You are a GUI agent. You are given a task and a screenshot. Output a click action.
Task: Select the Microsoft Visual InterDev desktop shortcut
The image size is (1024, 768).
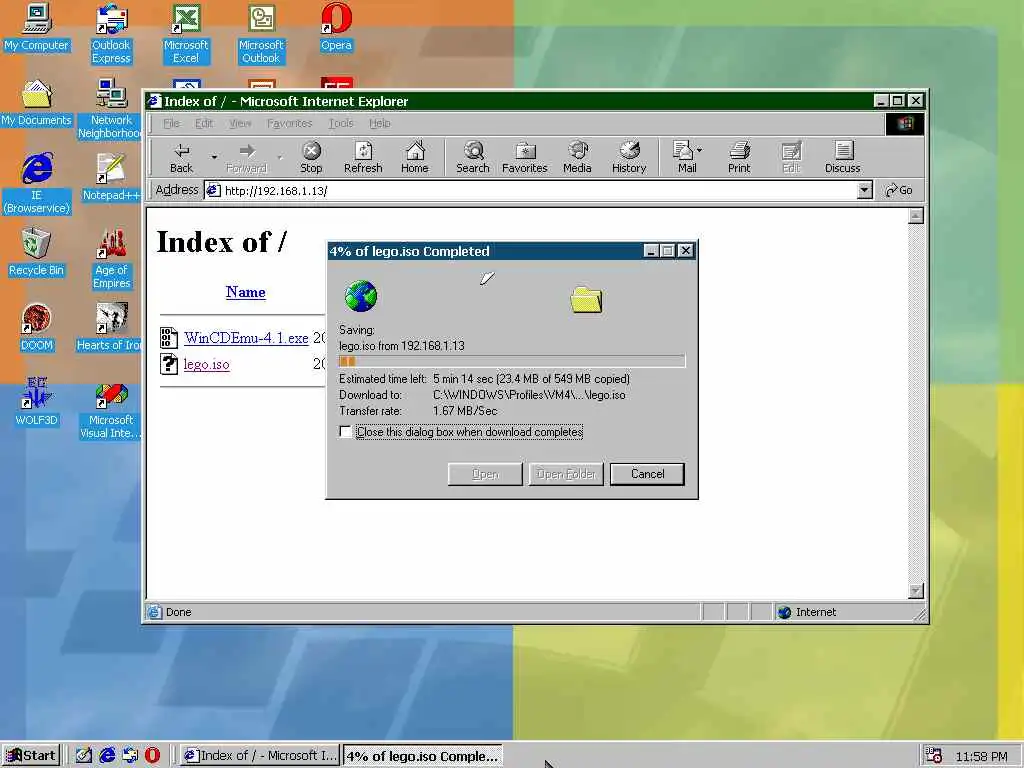tap(110, 409)
